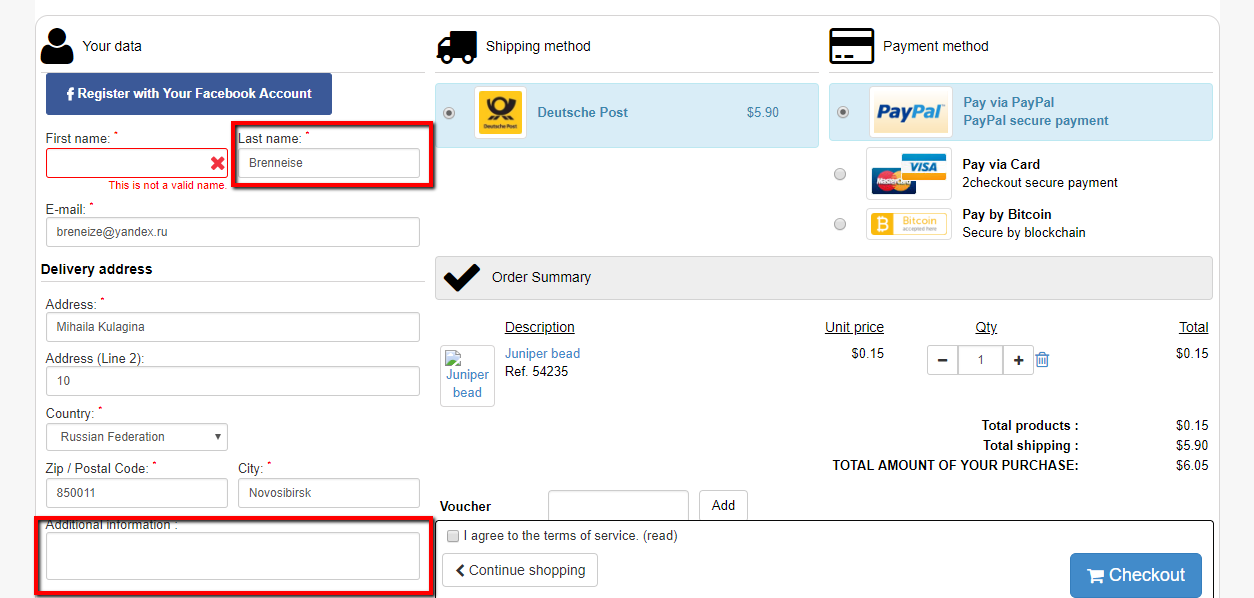Viewport: 1254px width, 598px height.
Task: Delete Juniper bead with trash icon
Action: (x=1042, y=360)
